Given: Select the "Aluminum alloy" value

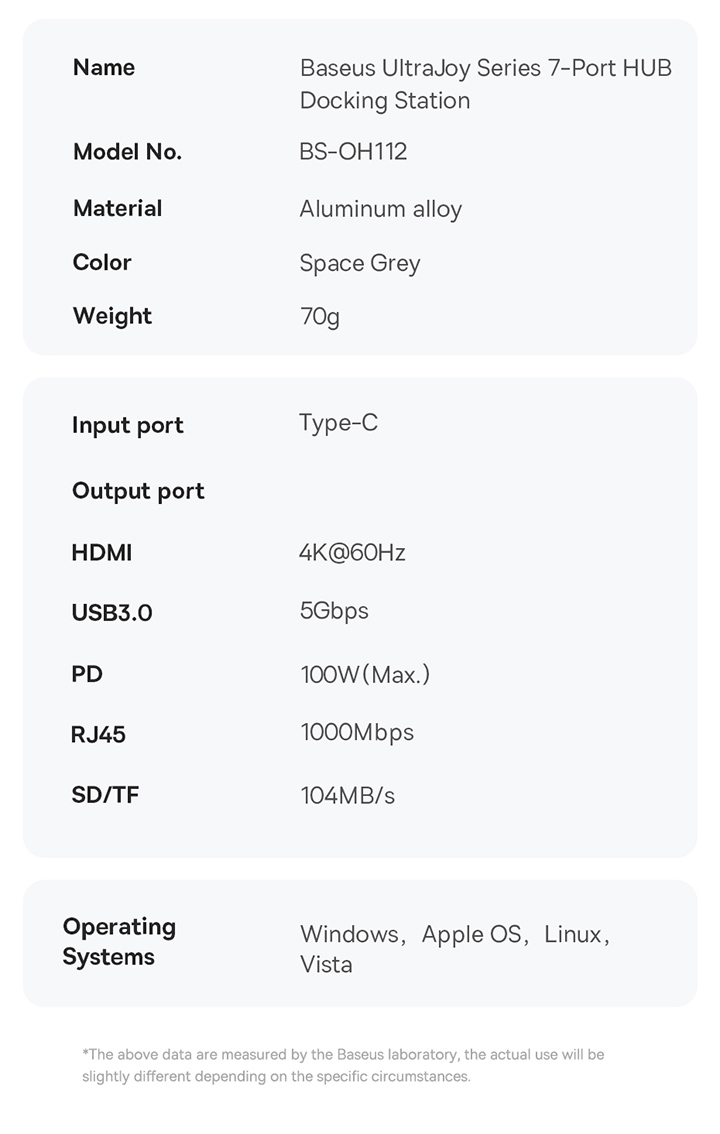Looking at the screenshot, I should [380, 209].
